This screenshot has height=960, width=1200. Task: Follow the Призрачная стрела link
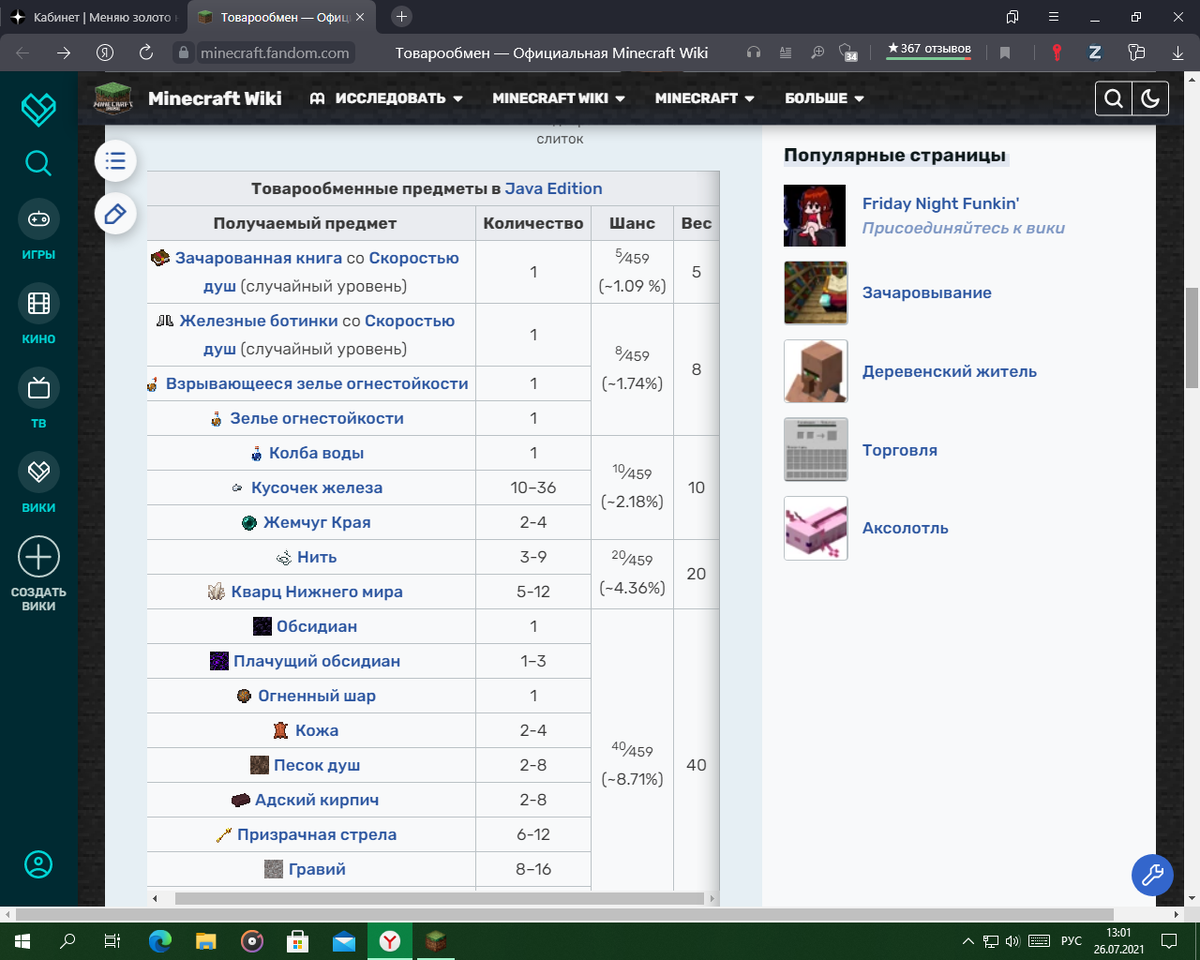[317, 834]
